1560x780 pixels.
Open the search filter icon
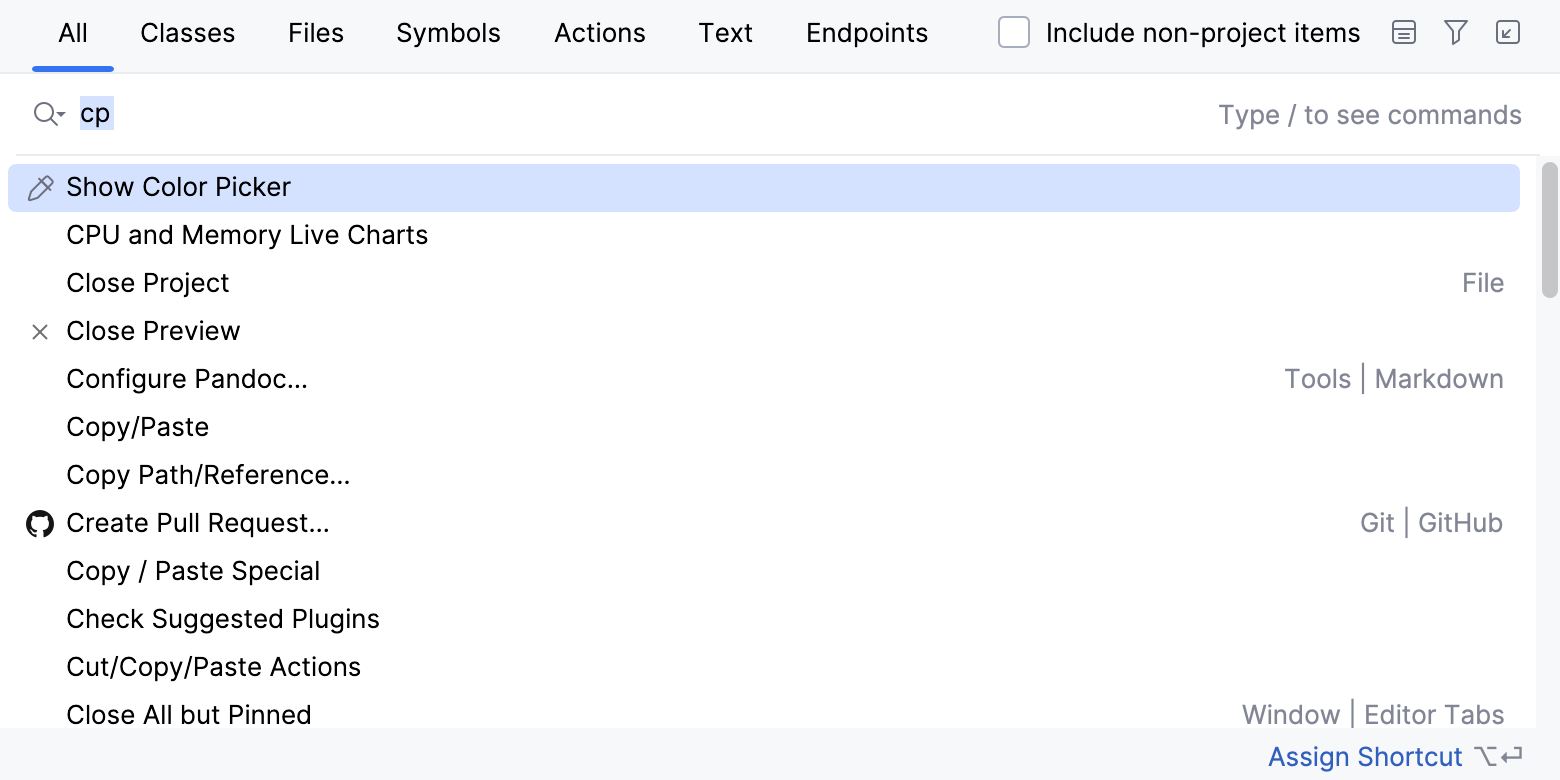(1455, 33)
